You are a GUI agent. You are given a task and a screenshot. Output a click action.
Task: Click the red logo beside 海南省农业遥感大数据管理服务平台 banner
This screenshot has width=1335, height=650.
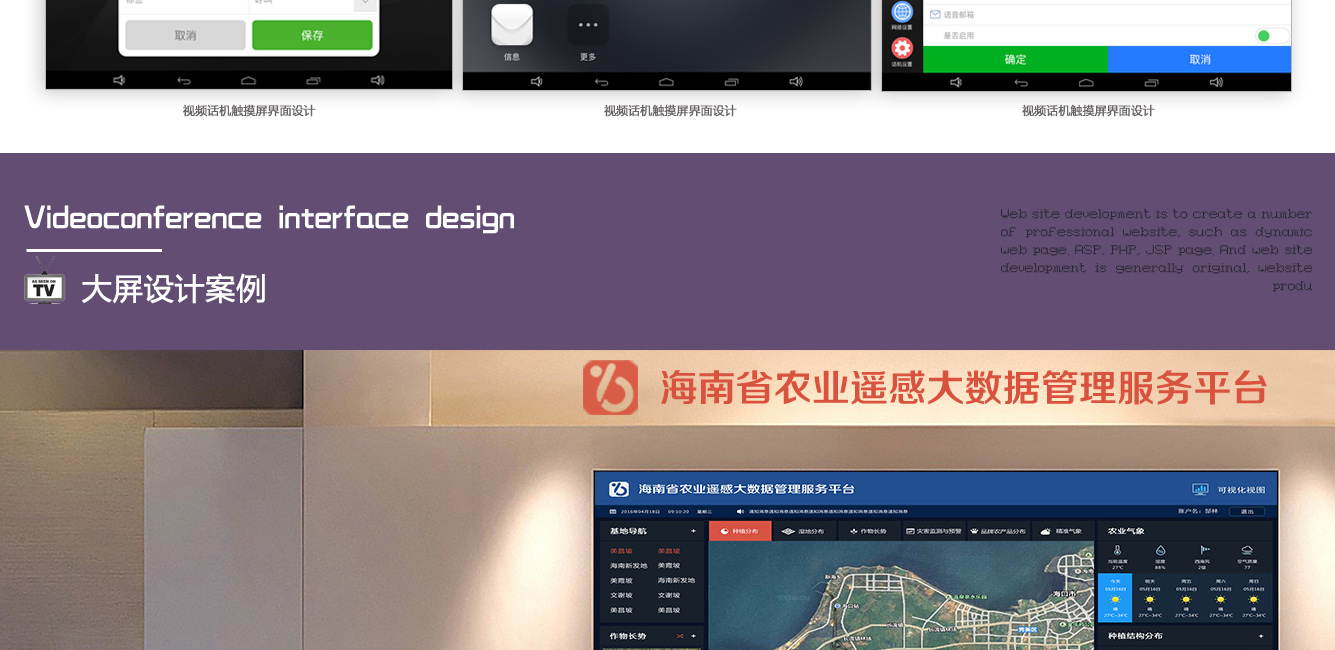610,387
